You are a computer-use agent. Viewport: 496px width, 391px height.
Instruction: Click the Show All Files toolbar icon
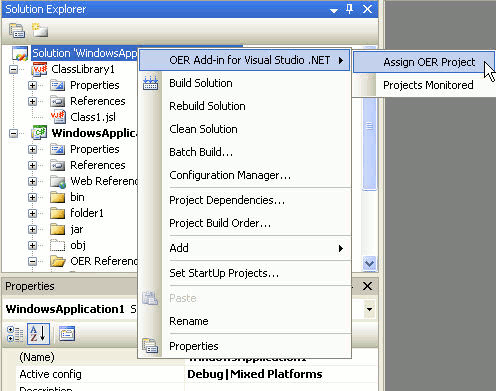(40, 30)
